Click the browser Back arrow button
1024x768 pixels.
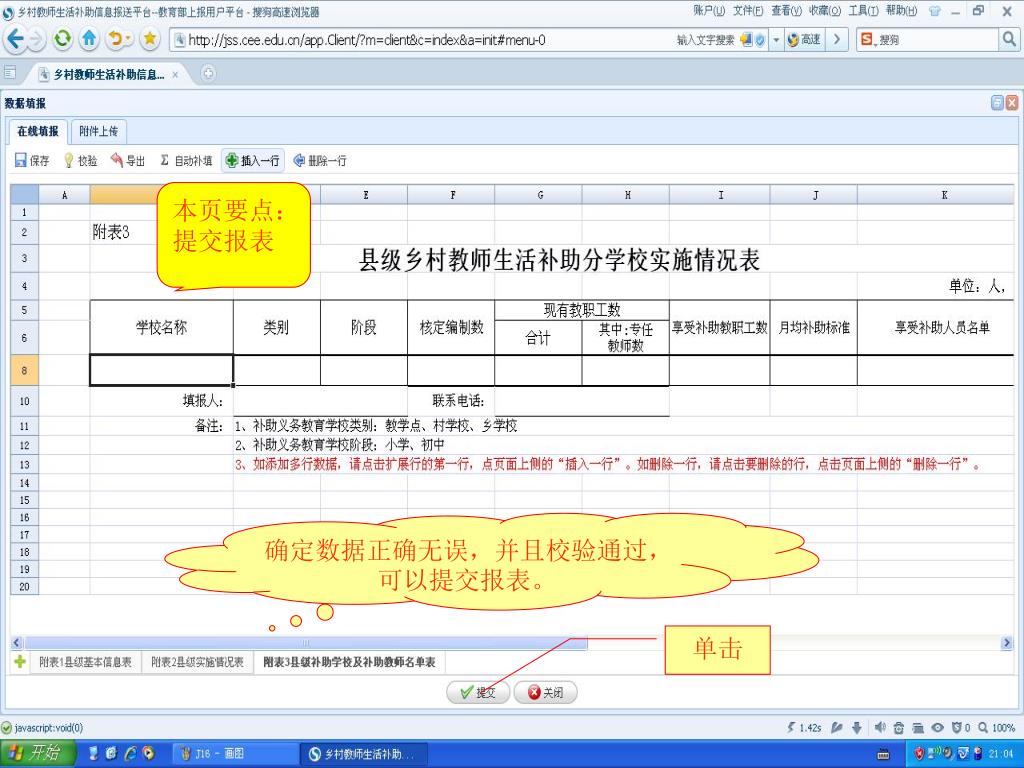click(14, 39)
